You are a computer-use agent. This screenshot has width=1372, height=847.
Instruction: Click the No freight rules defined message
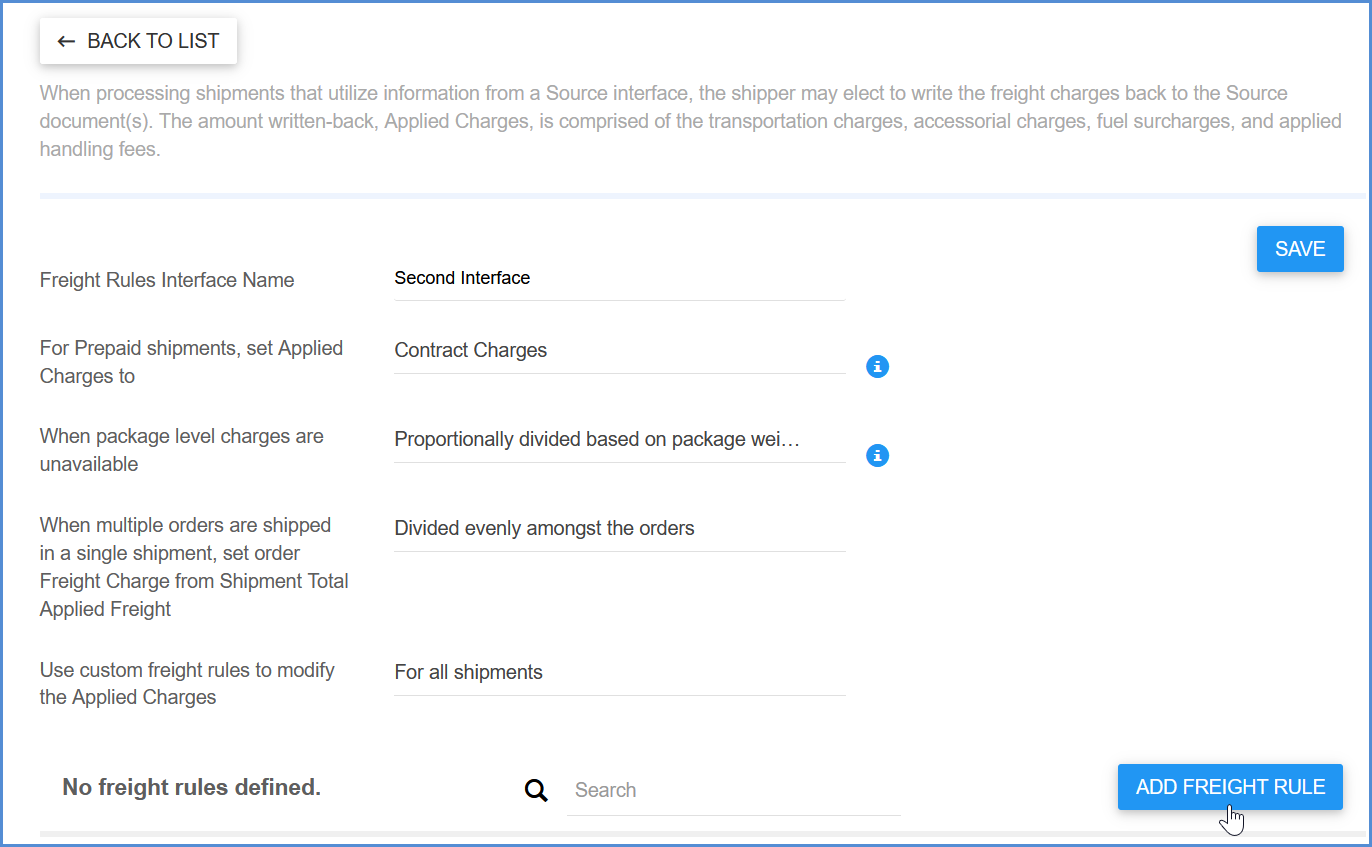[x=191, y=788]
